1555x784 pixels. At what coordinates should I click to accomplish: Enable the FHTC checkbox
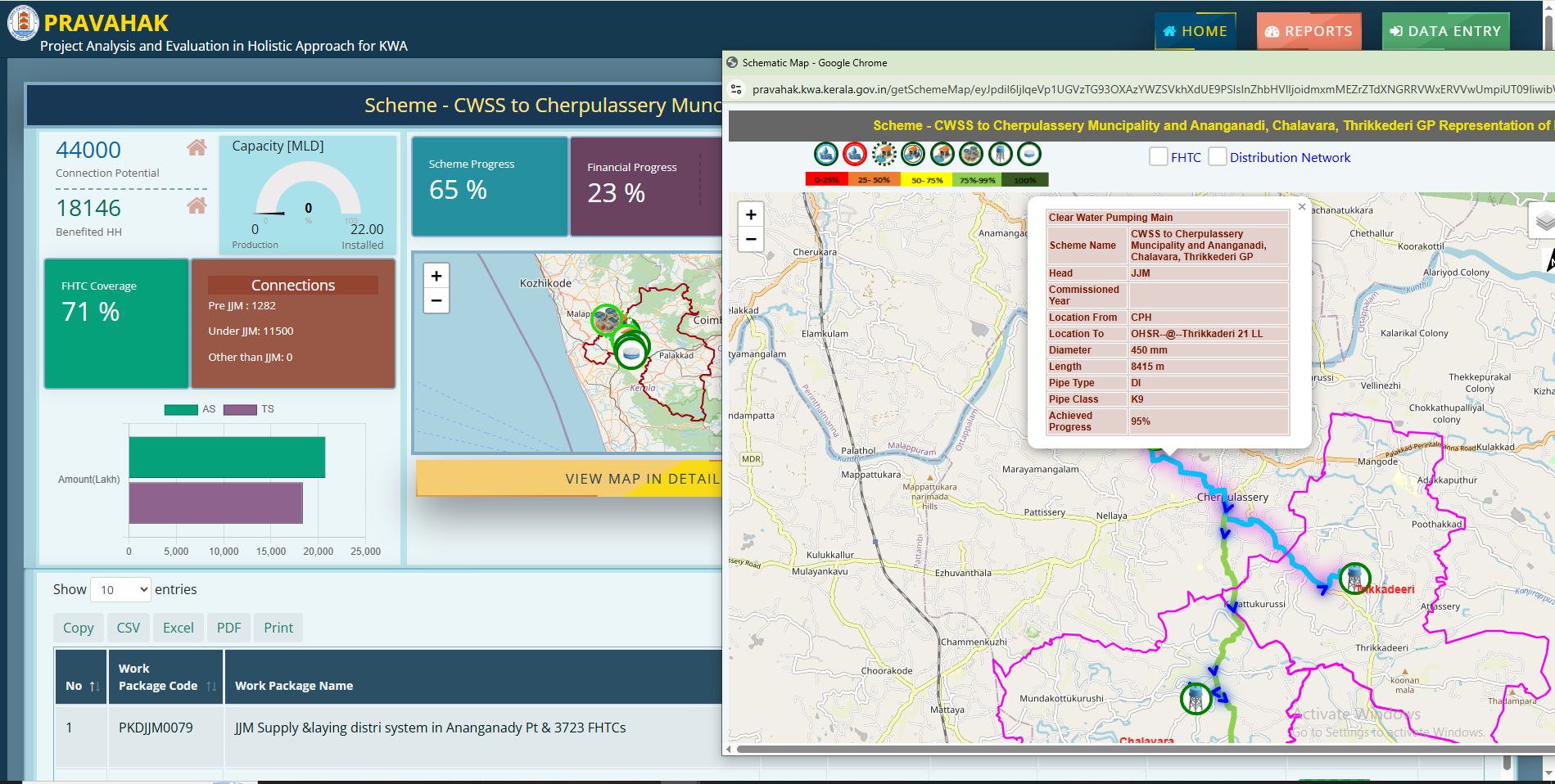[x=1159, y=157]
